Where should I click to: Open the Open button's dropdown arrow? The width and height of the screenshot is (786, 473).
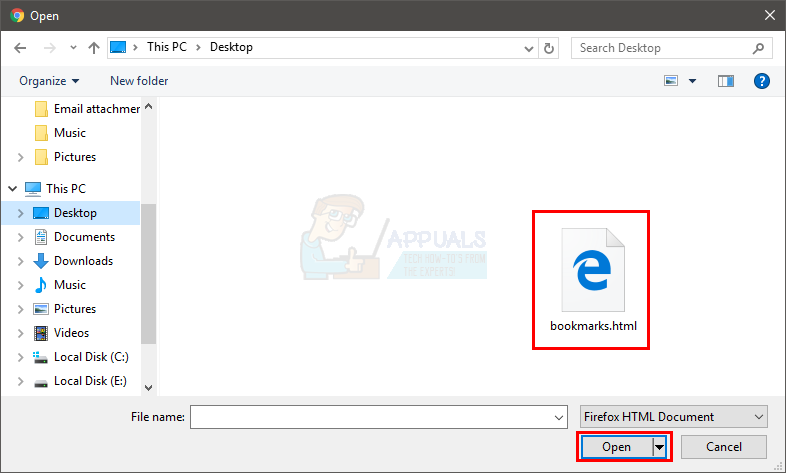659,447
